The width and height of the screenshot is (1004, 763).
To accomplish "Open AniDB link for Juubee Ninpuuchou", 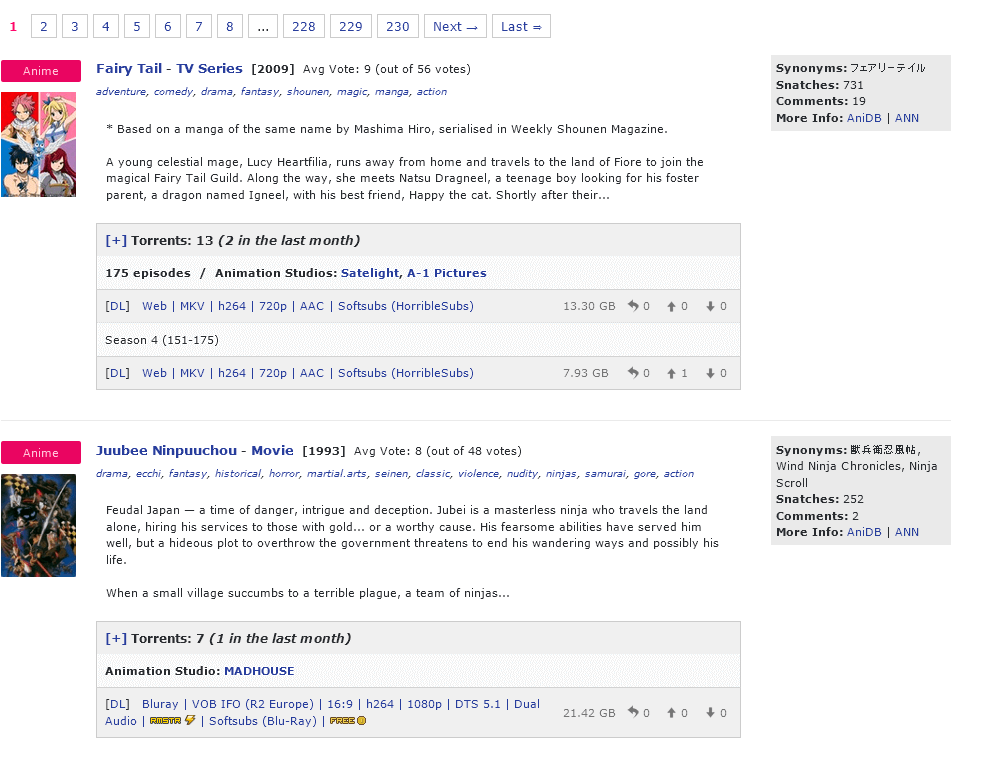I will click(x=864, y=532).
